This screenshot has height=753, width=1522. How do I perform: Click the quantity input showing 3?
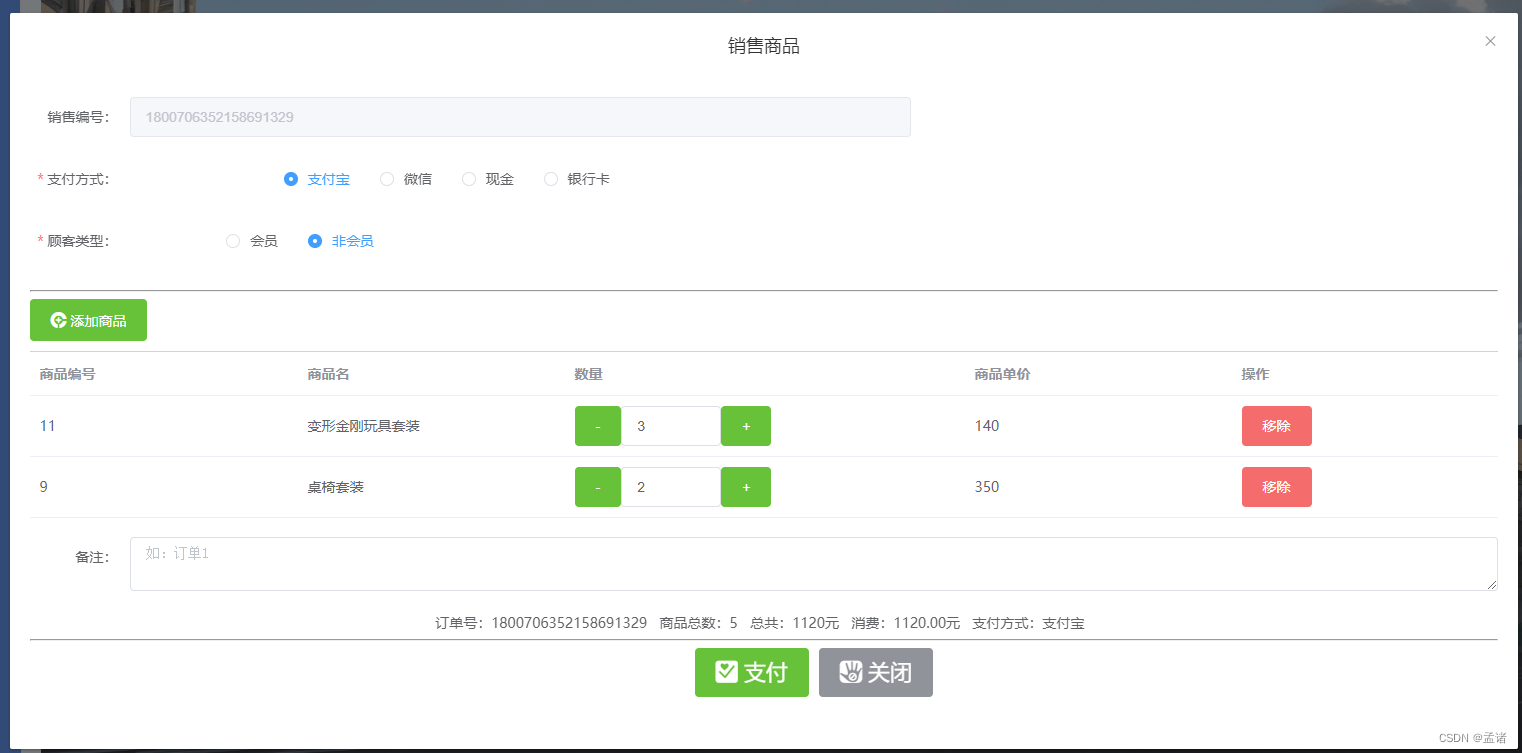pyautogui.click(x=671, y=425)
